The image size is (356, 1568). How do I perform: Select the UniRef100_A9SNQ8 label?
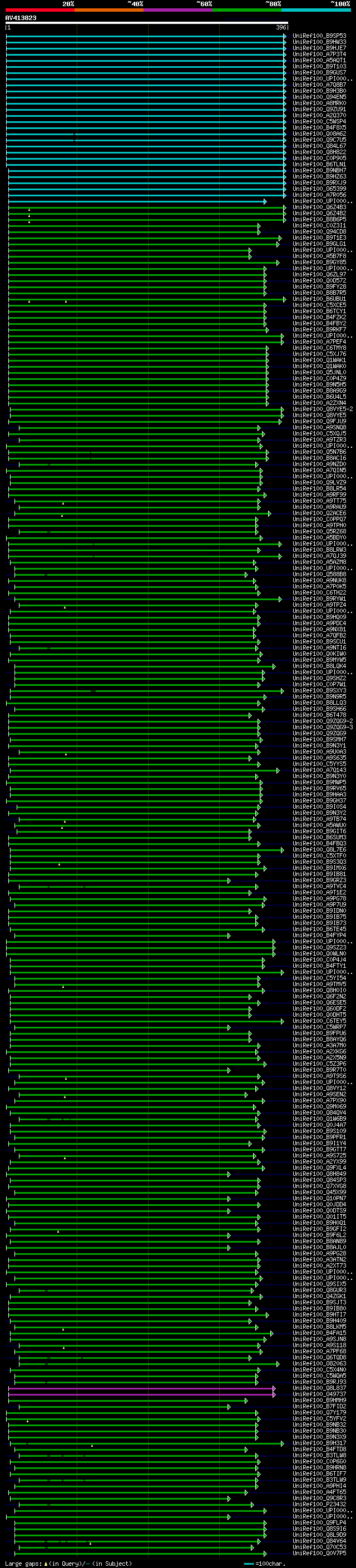pyautogui.click(x=319, y=427)
